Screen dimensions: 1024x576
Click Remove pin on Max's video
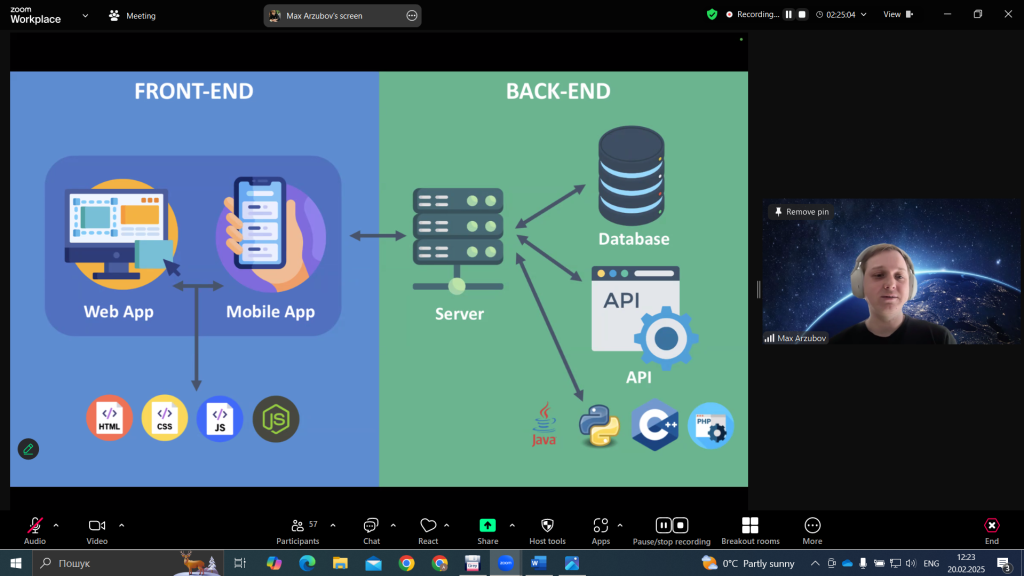(x=800, y=212)
